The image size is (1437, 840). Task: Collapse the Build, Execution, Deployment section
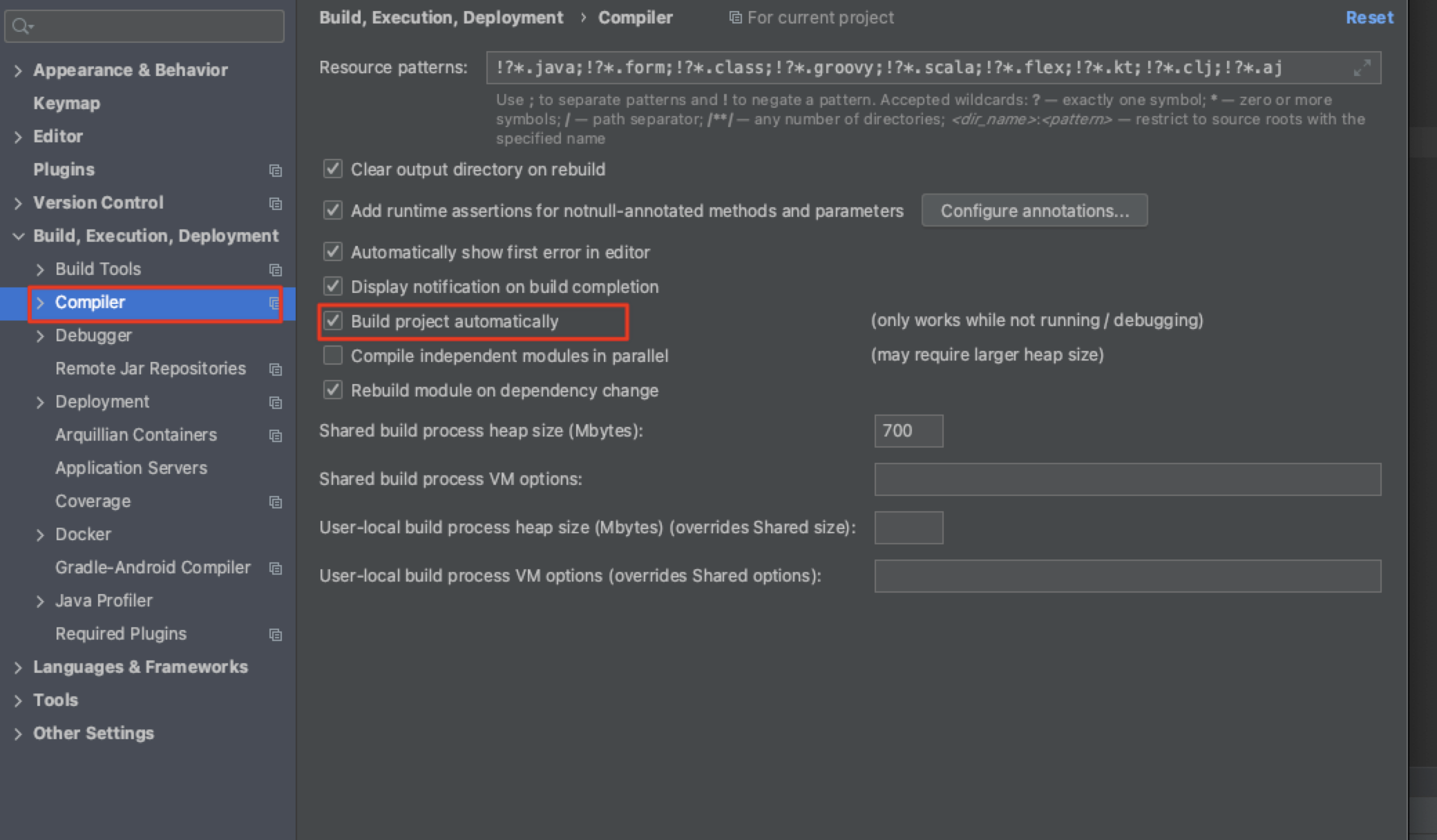click(x=18, y=236)
